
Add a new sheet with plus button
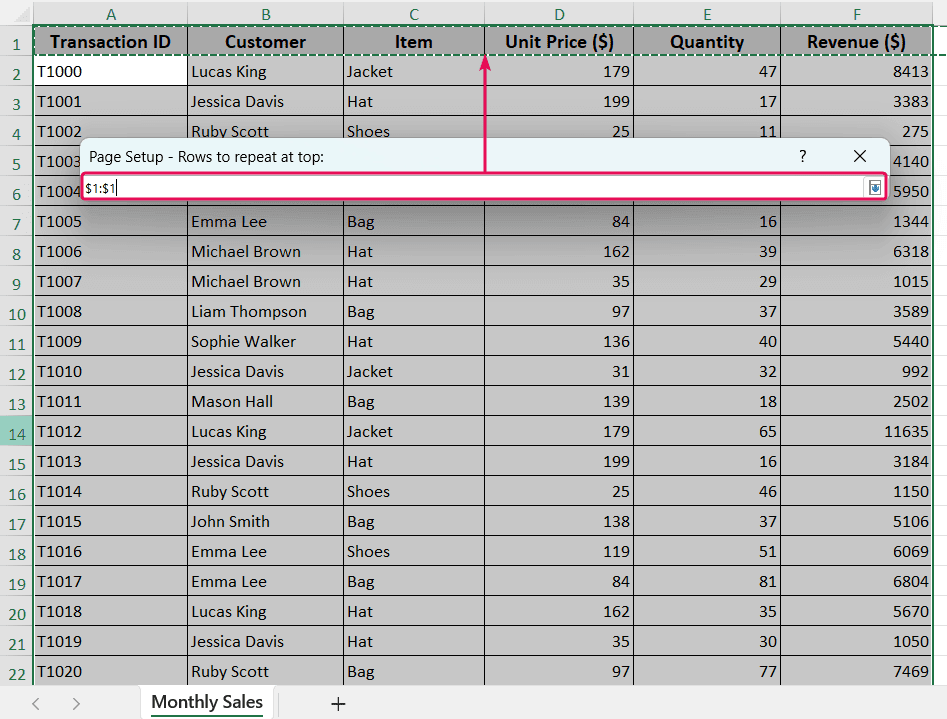click(x=338, y=703)
